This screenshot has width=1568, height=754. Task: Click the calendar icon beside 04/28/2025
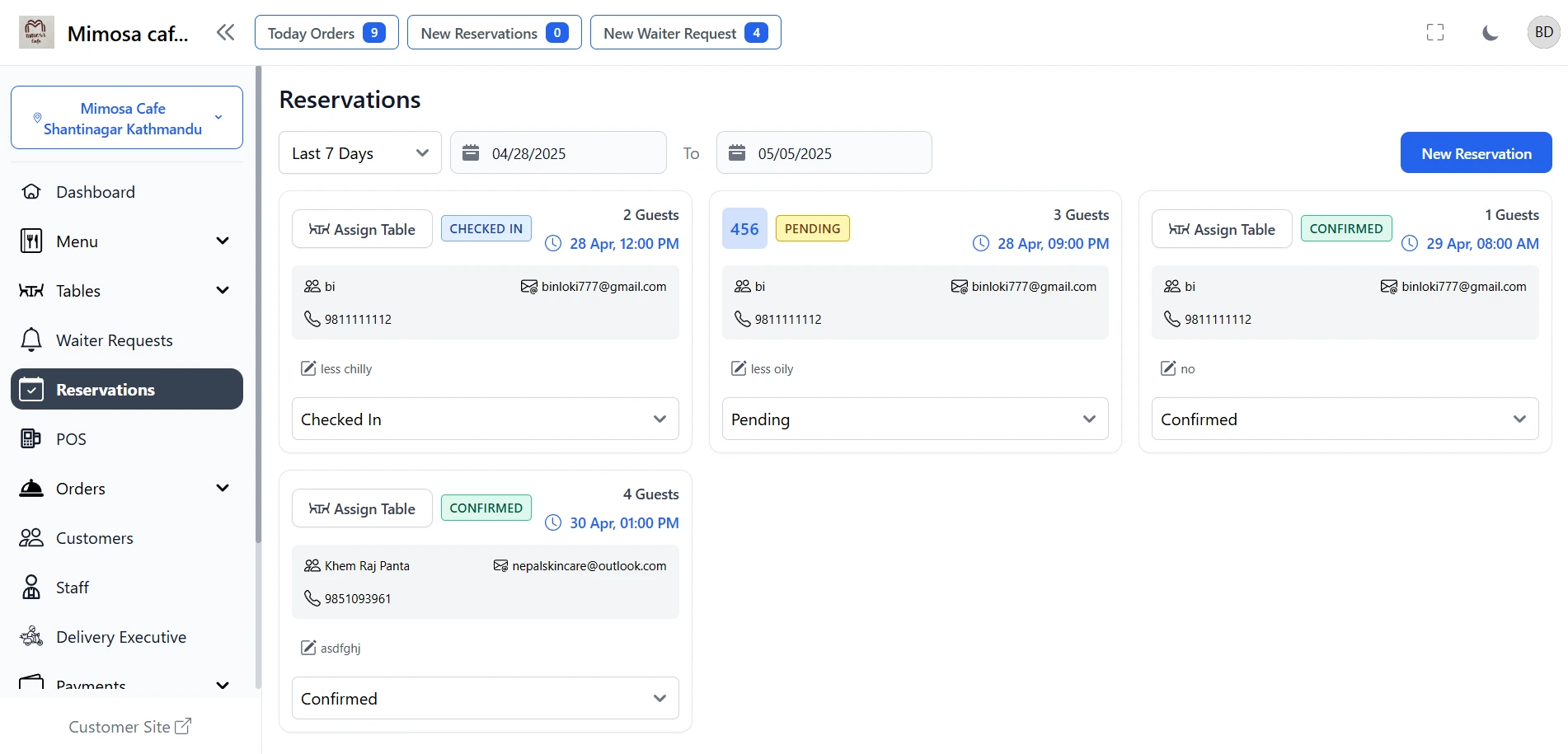471,152
